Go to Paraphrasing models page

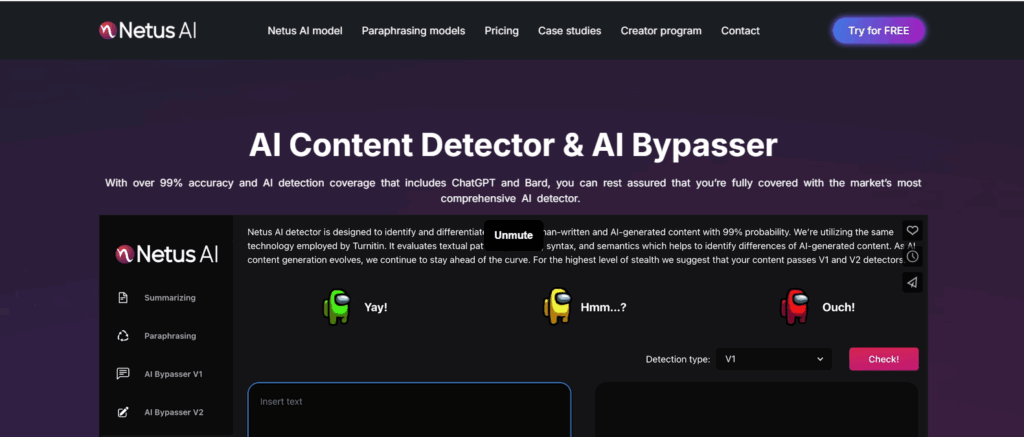coord(413,31)
